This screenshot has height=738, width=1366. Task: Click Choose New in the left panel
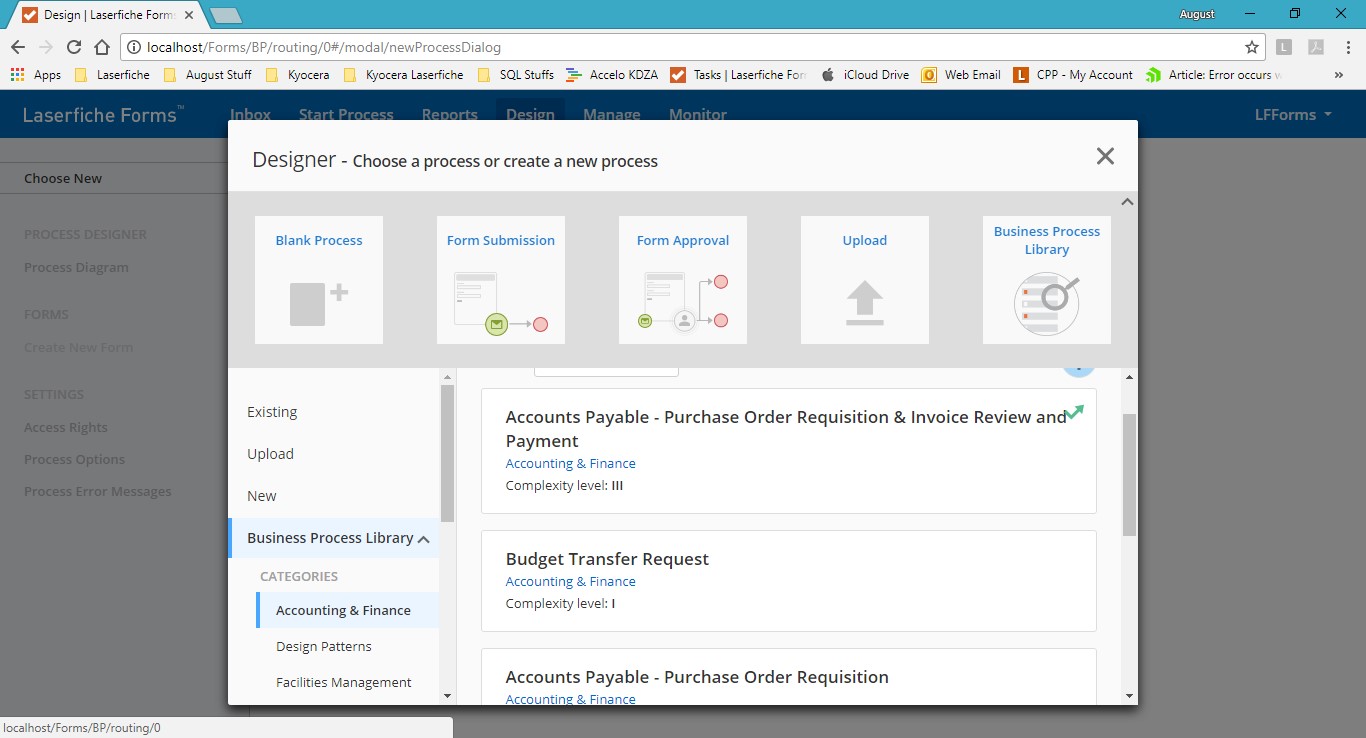[63, 178]
